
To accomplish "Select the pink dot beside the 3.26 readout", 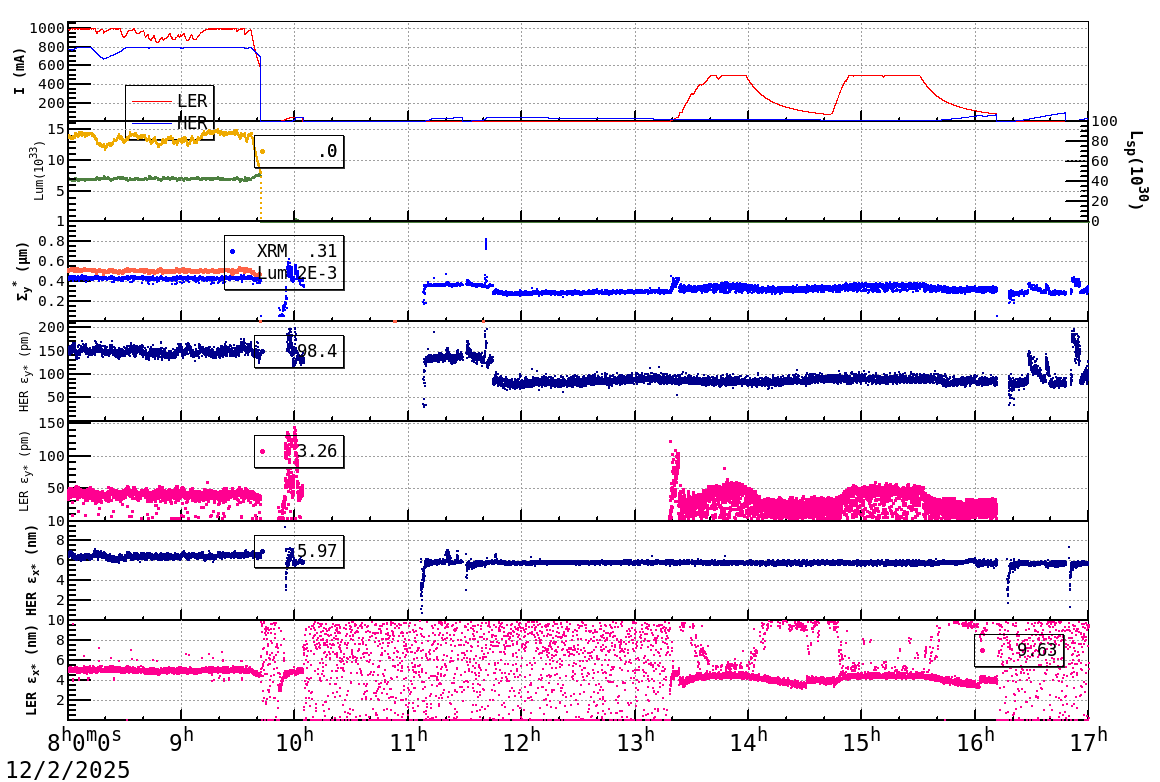I will point(262,451).
